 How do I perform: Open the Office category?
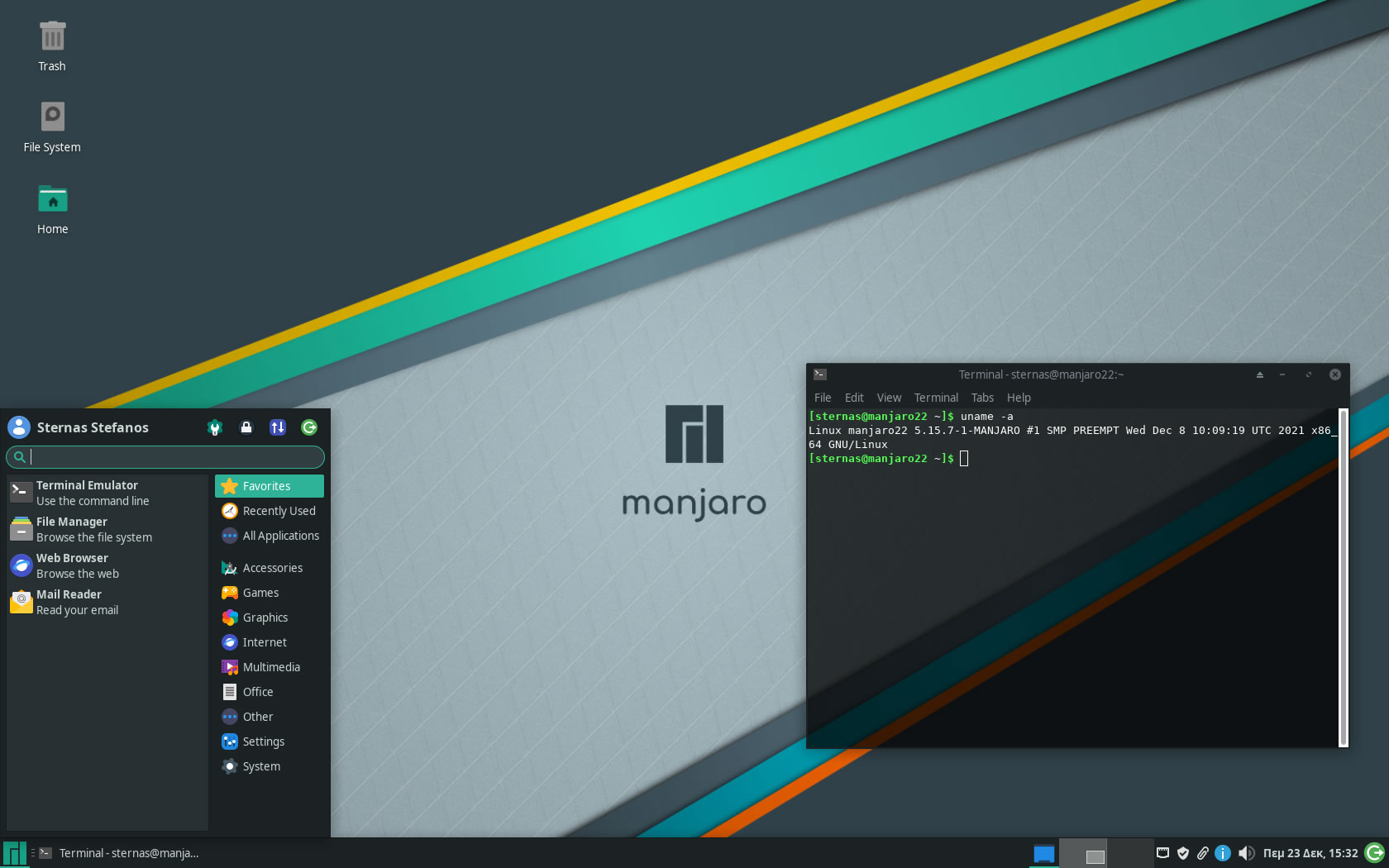pyautogui.click(x=270, y=692)
